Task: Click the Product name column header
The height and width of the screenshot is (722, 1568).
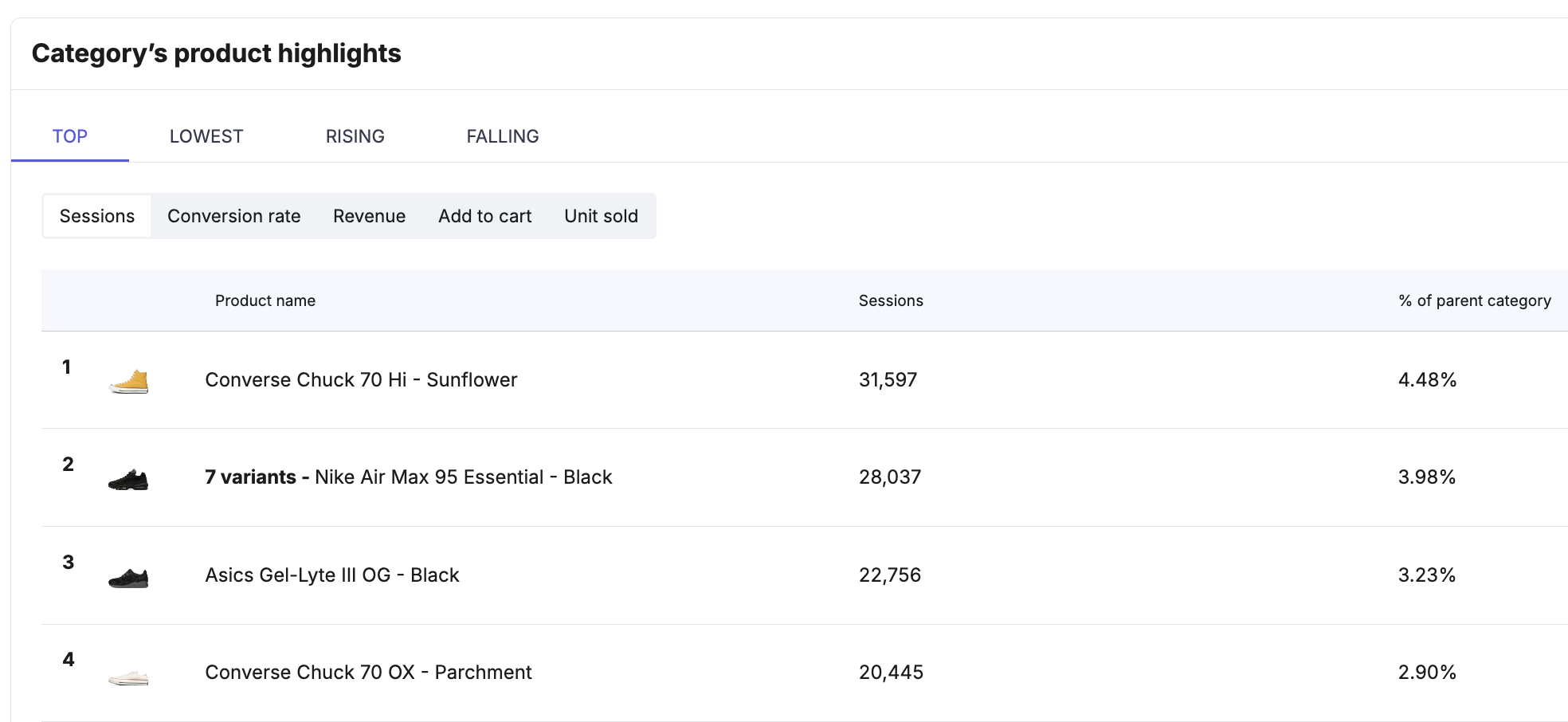Action: pos(265,300)
